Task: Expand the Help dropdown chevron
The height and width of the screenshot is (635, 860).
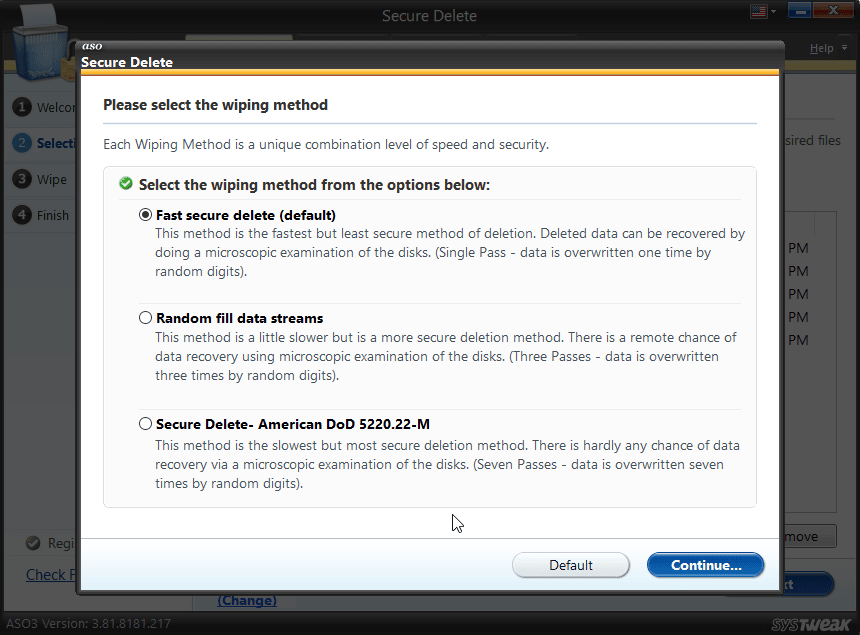Action: point(845,47)
